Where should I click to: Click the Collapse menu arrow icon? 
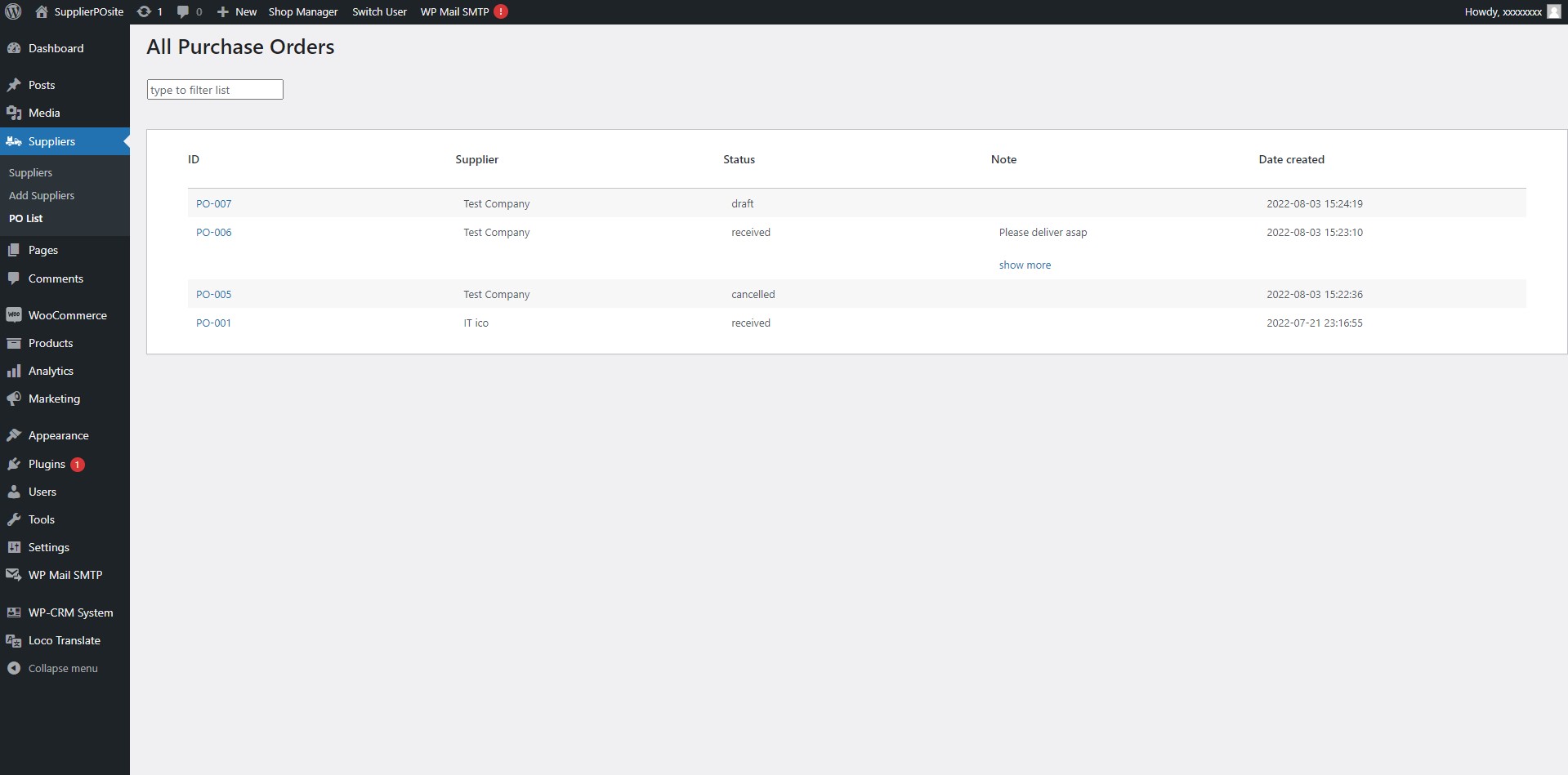click(x=14, y=668)
